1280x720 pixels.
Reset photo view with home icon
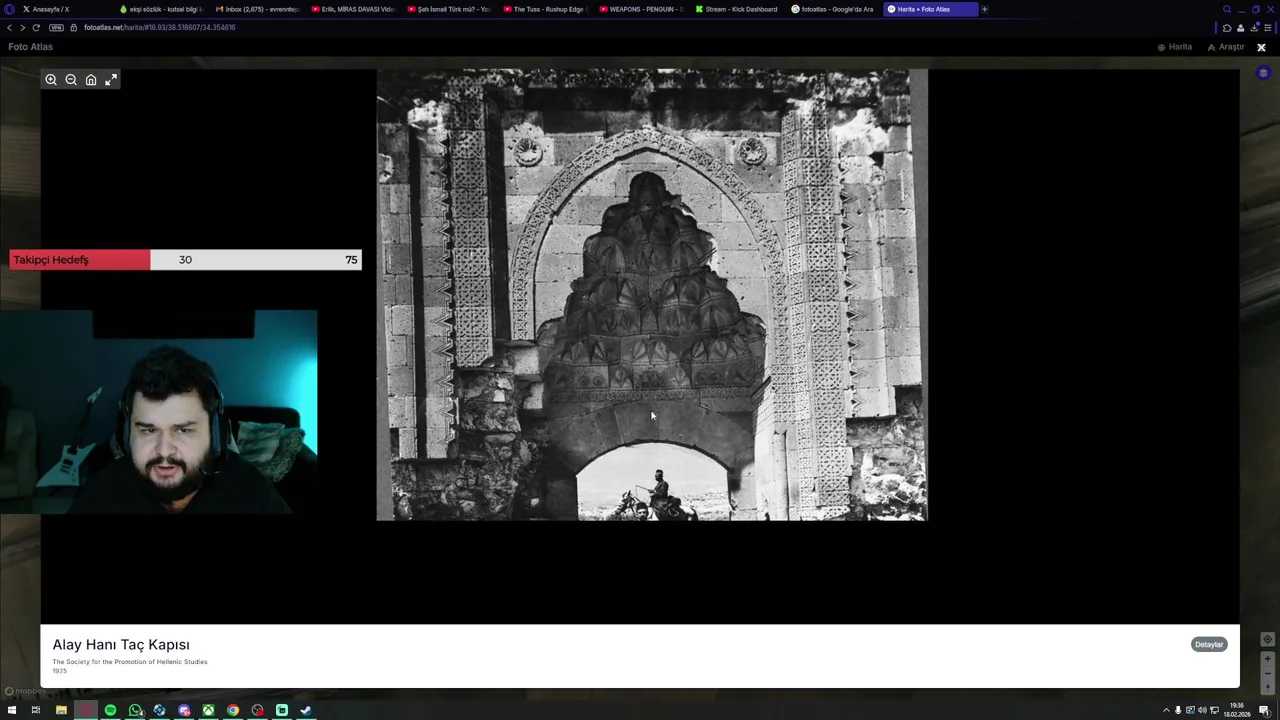coord(91,80)
